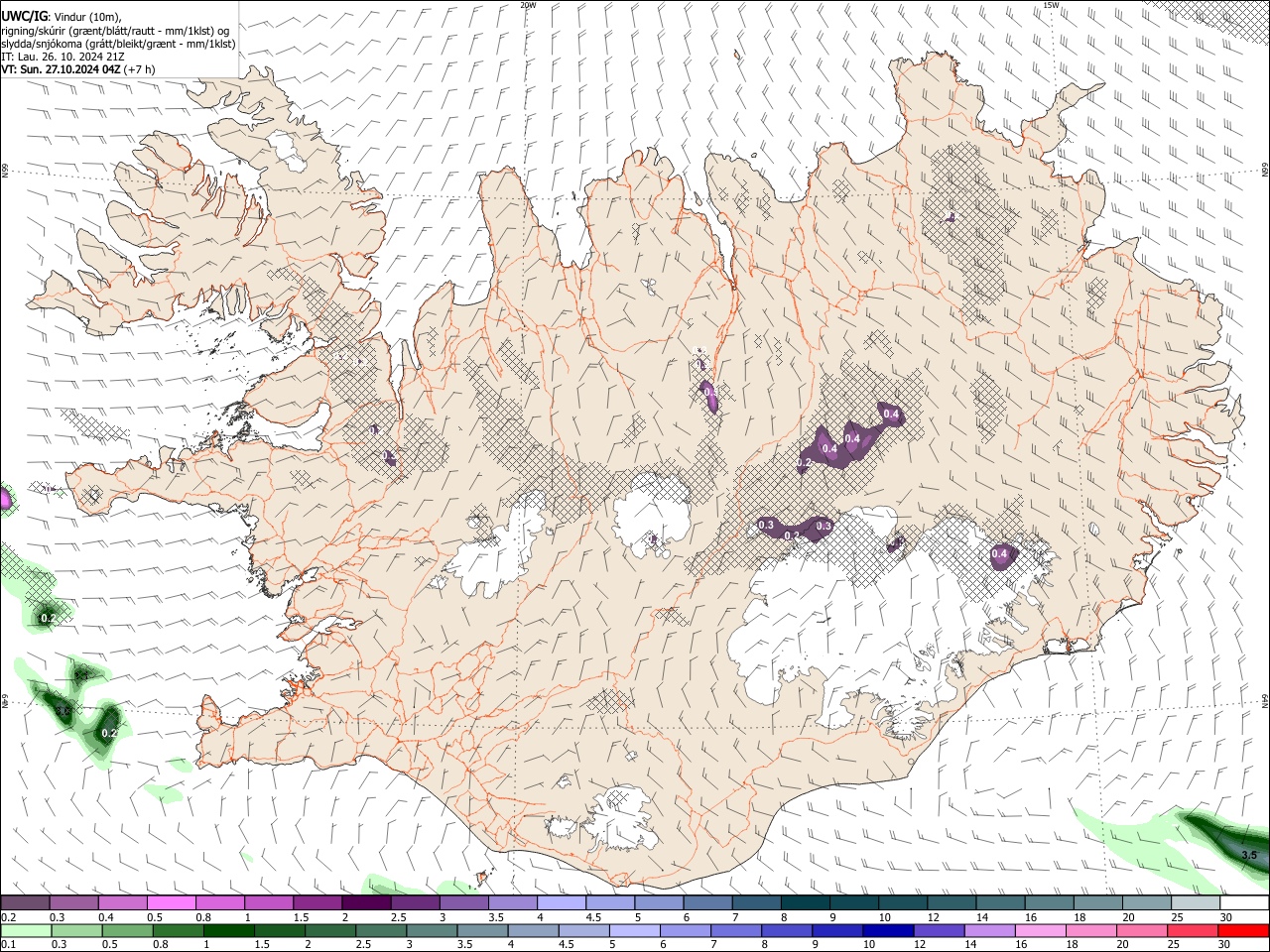Image resolution: width=1270 pixels, height=952 pixels.
Task: Click the '0.2' legend label under purple swatches
Action: pos(7,917)
